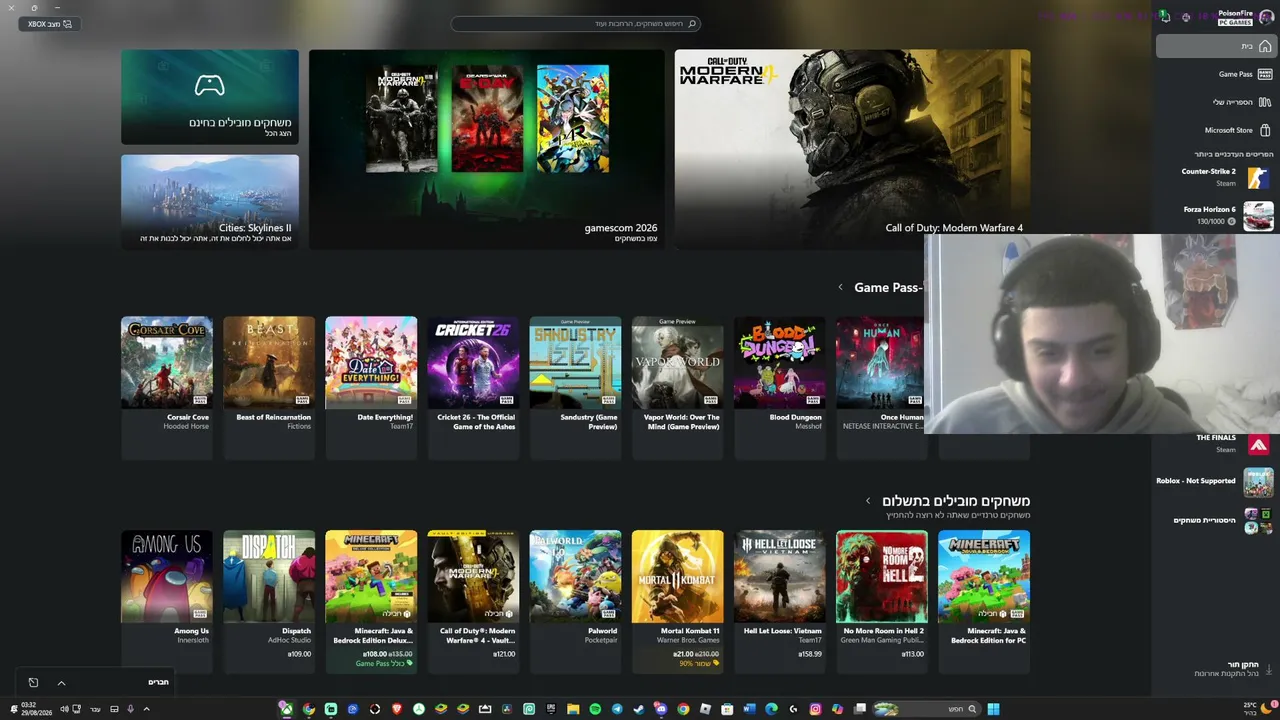The image size is (1280, 720).
Task: Open the gamescom 2026 banner
Action: (x=486, y=149)
